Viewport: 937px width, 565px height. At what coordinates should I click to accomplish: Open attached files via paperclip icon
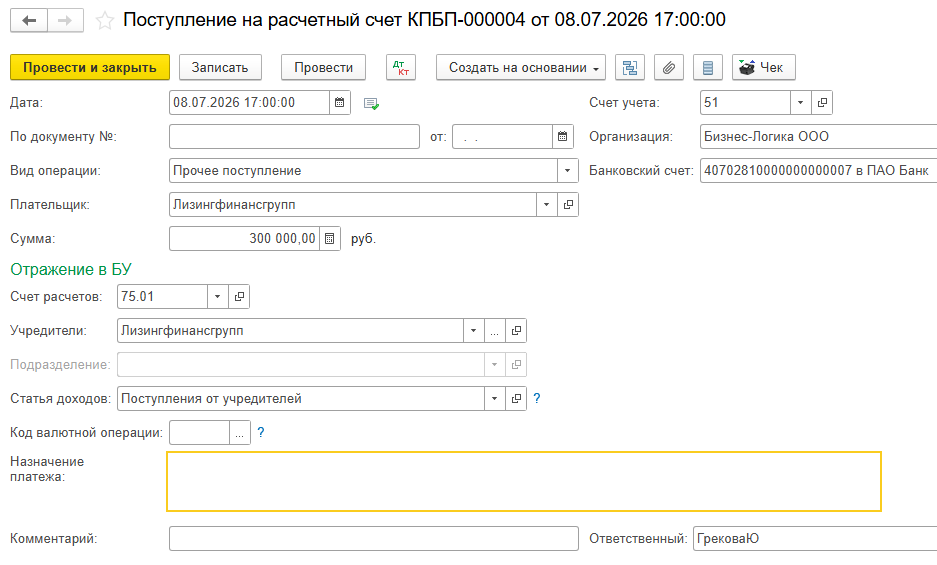pyautogui.click(x=669, y=68)
